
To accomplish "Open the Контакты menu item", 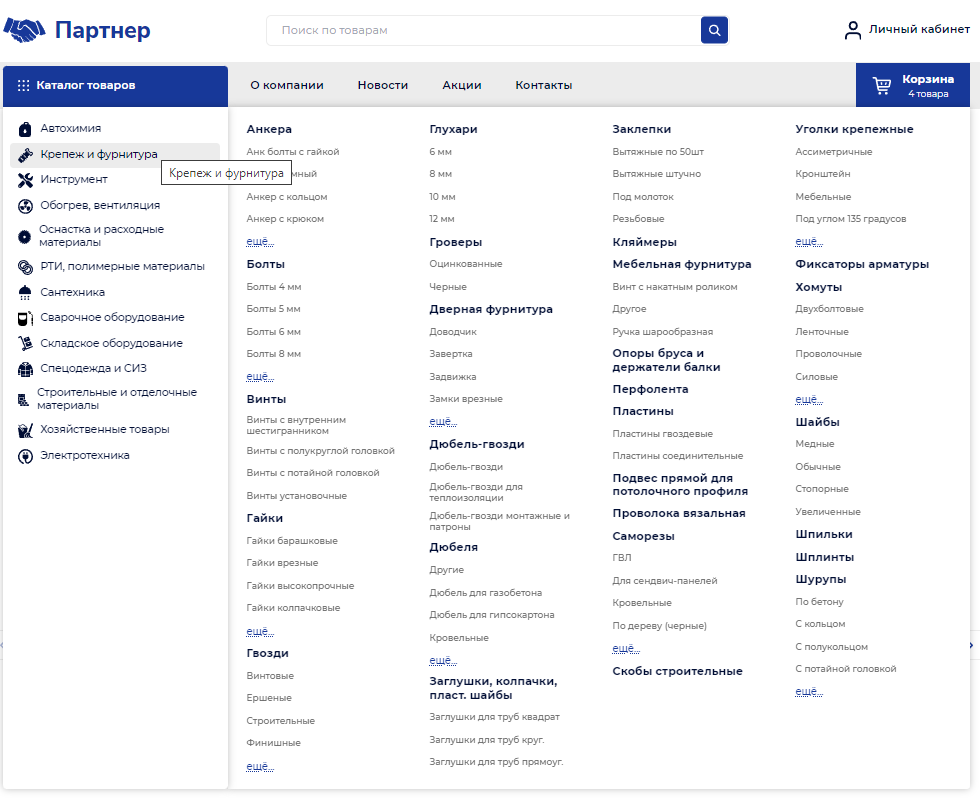I will (544, 86).
